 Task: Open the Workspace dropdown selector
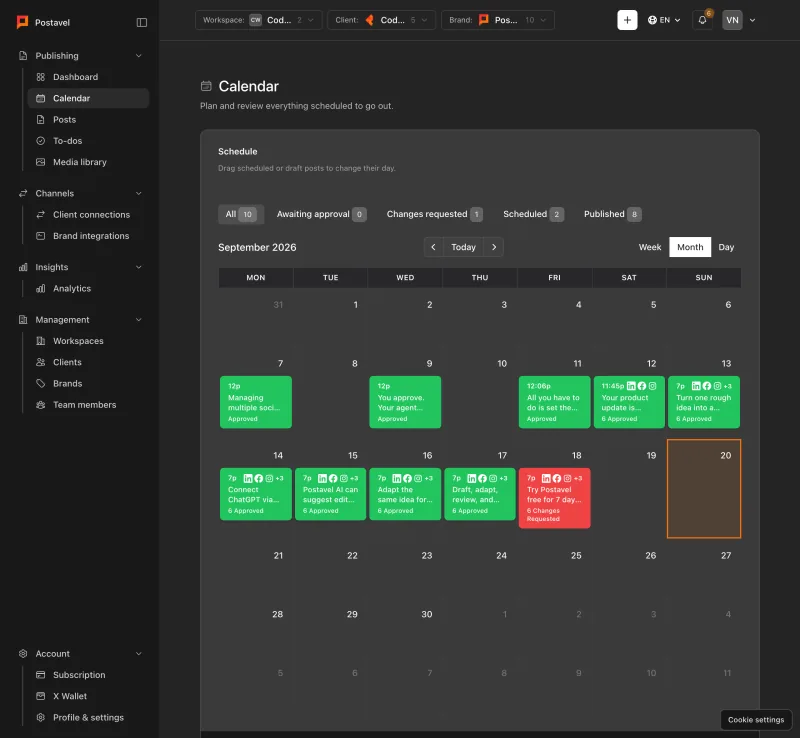tap(259, 20)
